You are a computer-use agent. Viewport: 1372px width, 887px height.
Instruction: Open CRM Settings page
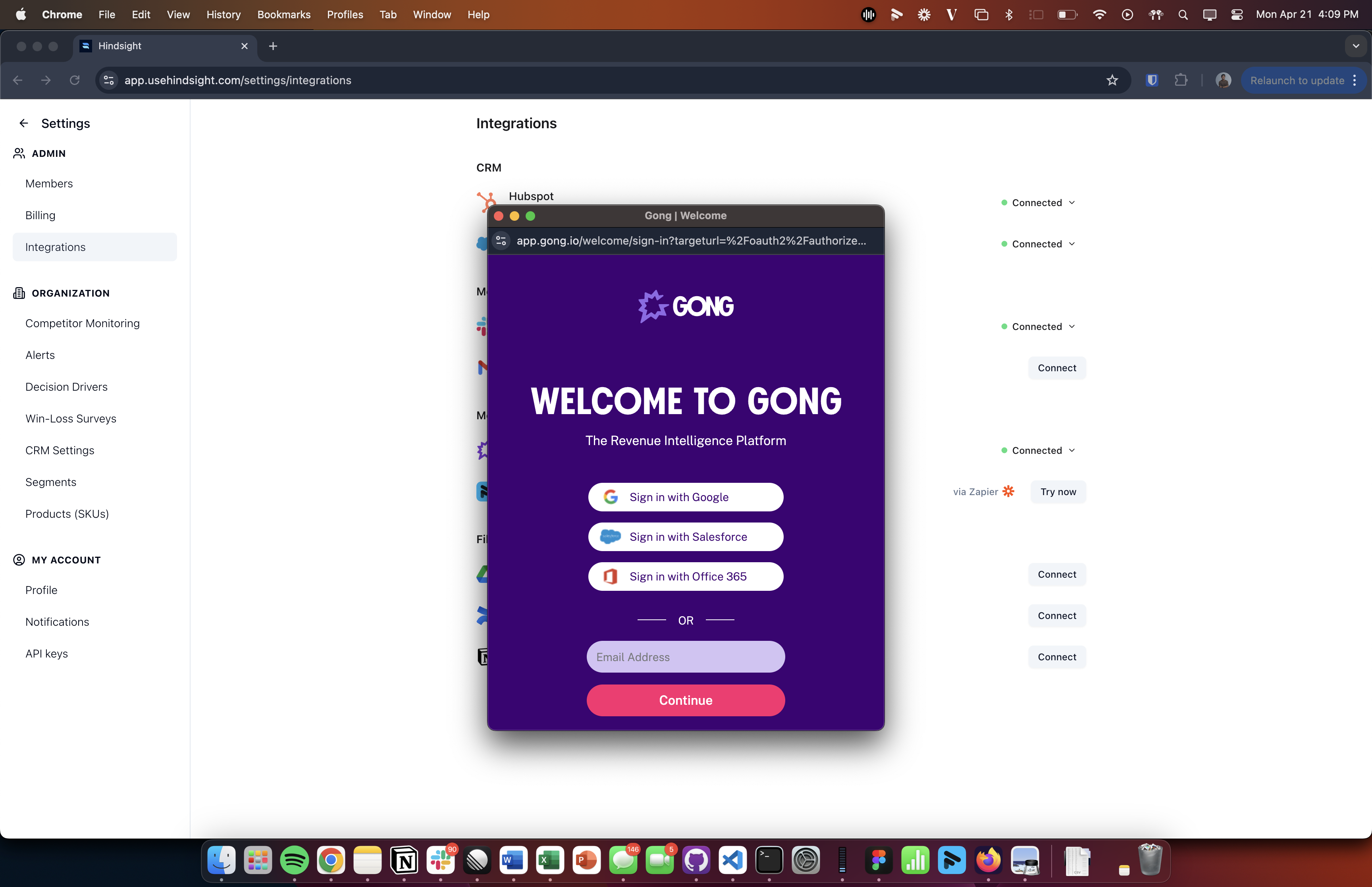pos(60,450)
